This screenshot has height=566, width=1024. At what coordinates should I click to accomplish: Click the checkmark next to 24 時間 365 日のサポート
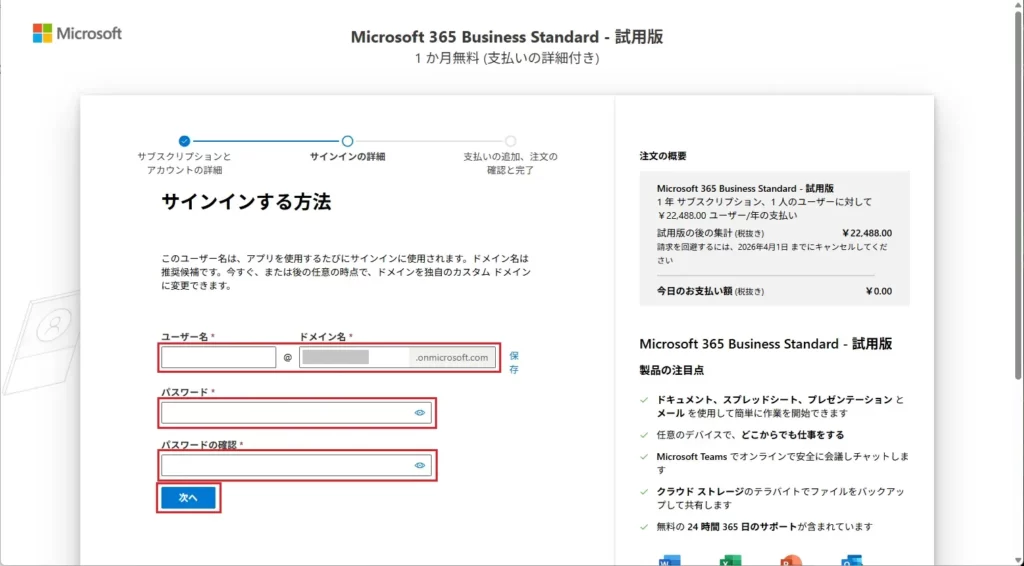coord(645,527)
